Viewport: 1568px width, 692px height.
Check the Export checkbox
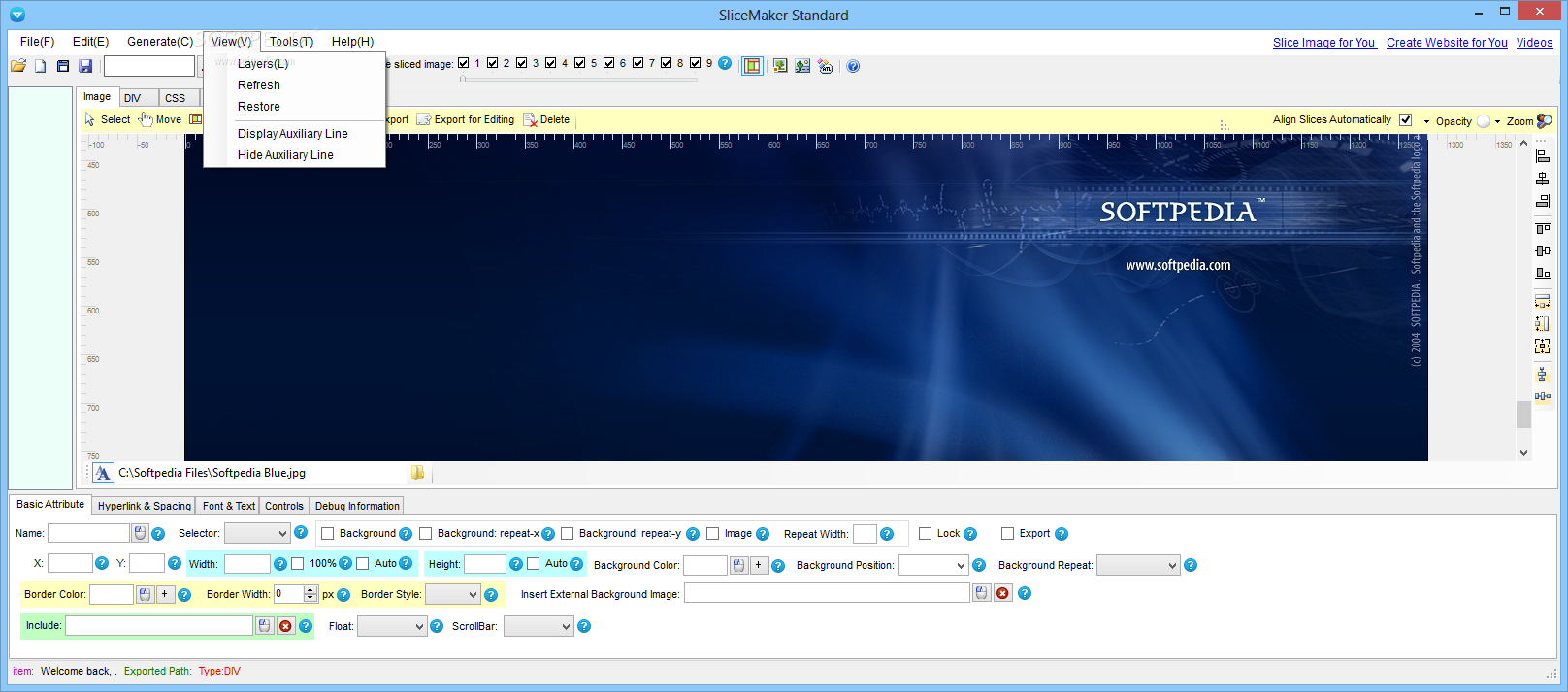tap(1008, 534)
